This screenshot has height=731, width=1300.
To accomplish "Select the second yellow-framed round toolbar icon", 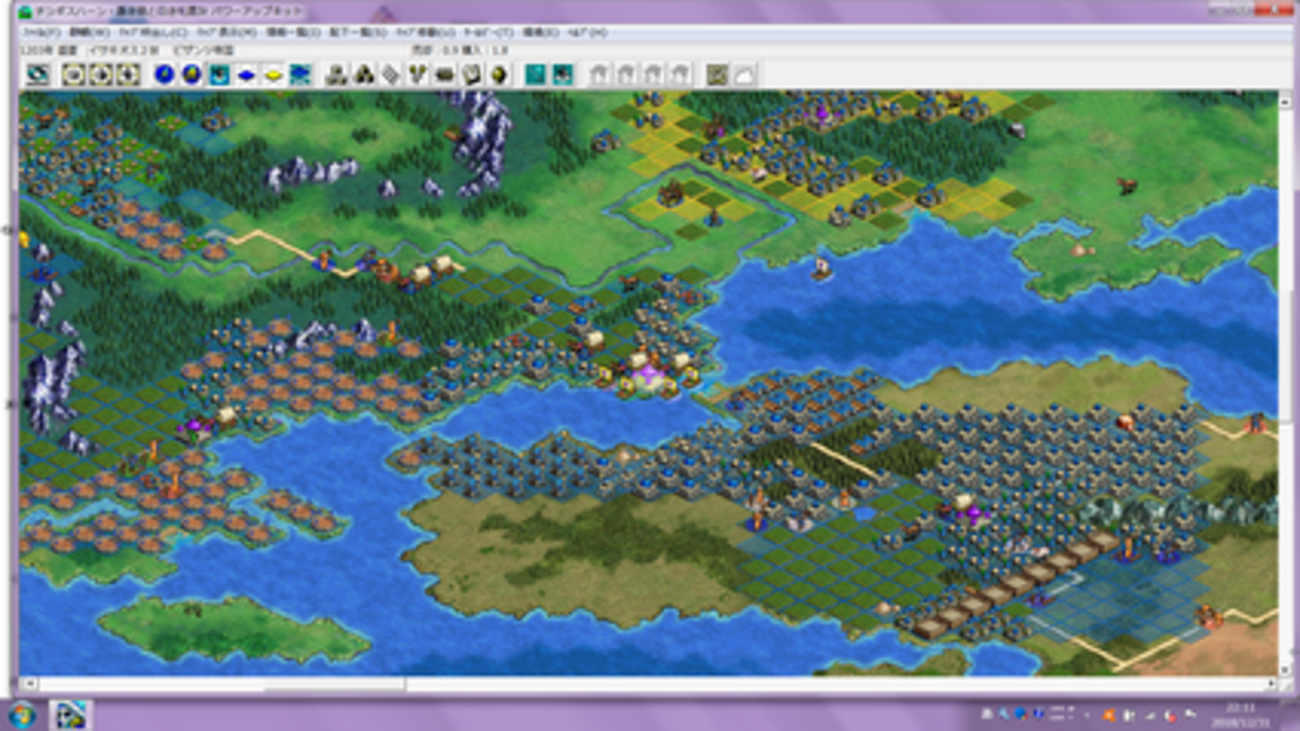I will coord(100,74).
